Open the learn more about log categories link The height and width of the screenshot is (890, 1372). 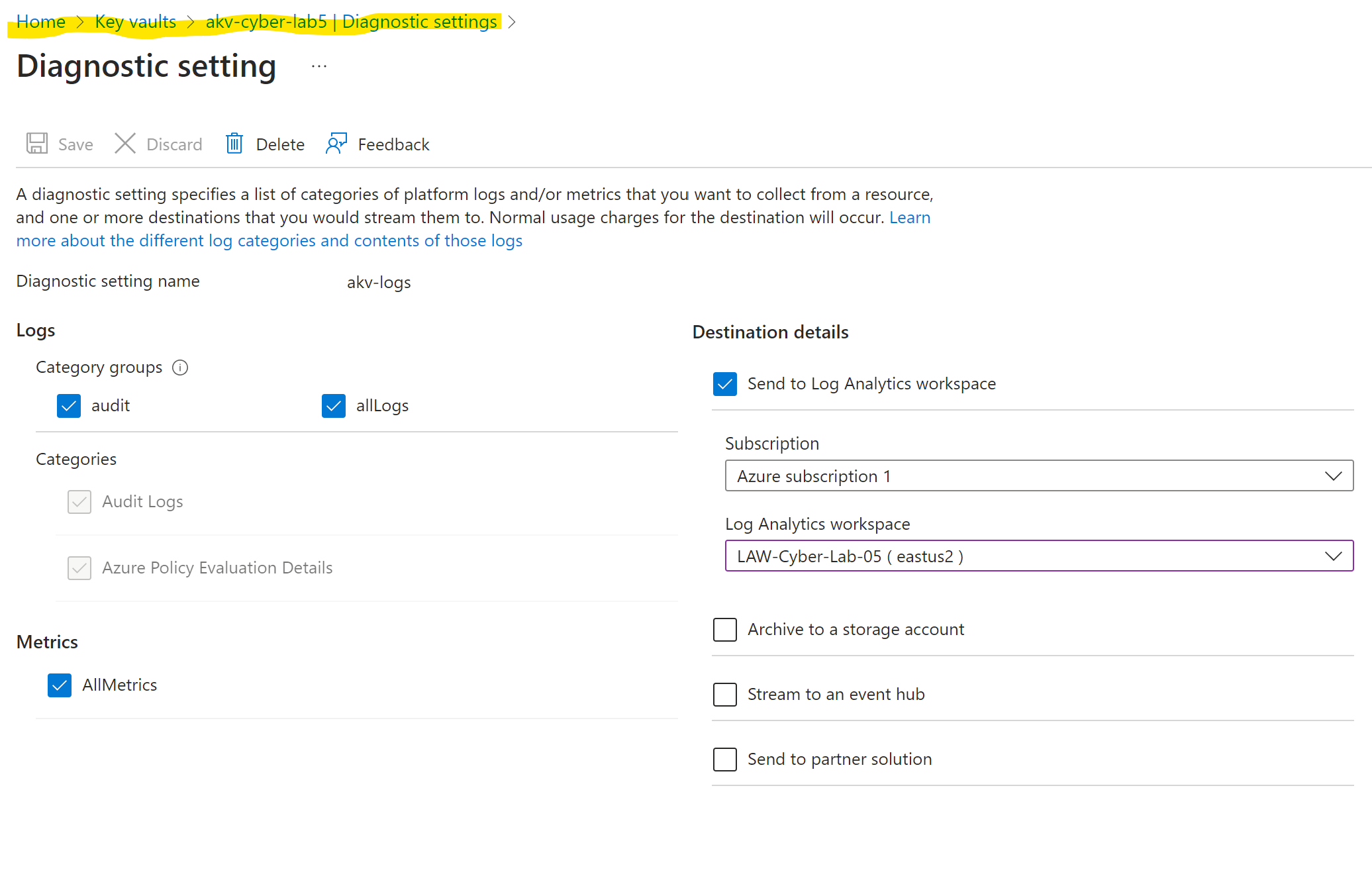pyautogui.click(x=269, y=241)
